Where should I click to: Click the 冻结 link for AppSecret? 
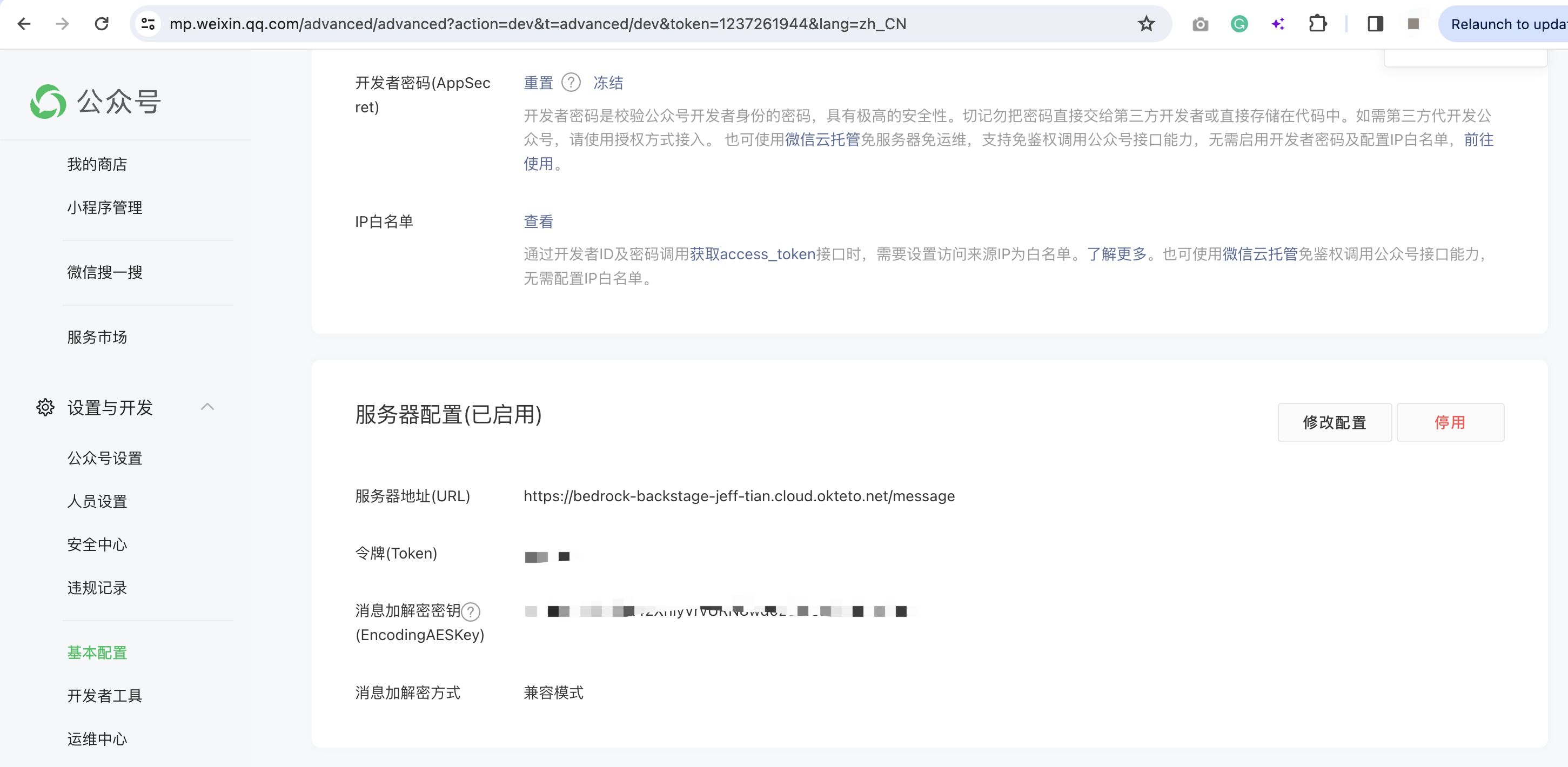[x=607, y=83]
